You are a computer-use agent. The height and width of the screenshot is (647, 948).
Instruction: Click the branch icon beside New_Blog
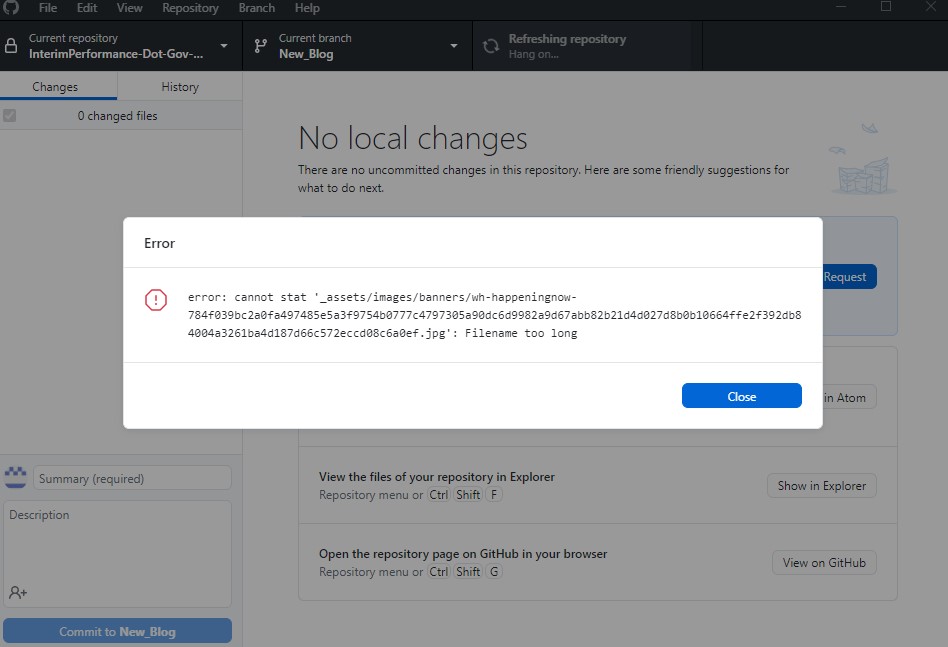261,46
